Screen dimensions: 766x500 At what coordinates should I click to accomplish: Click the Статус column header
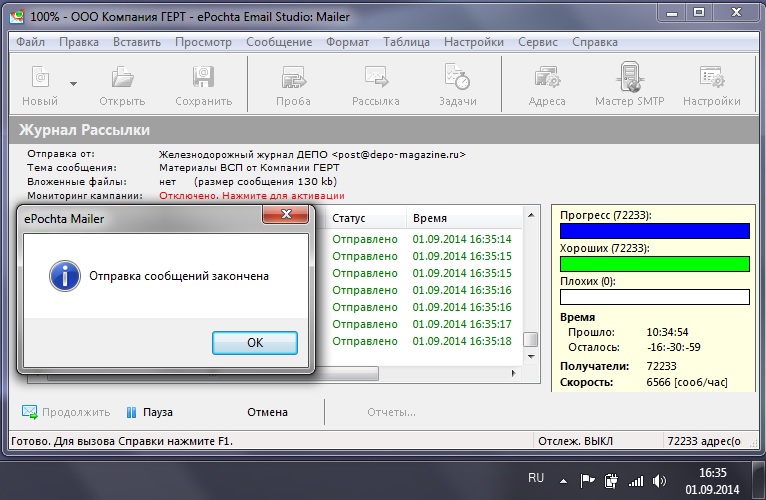pos(365,218)
